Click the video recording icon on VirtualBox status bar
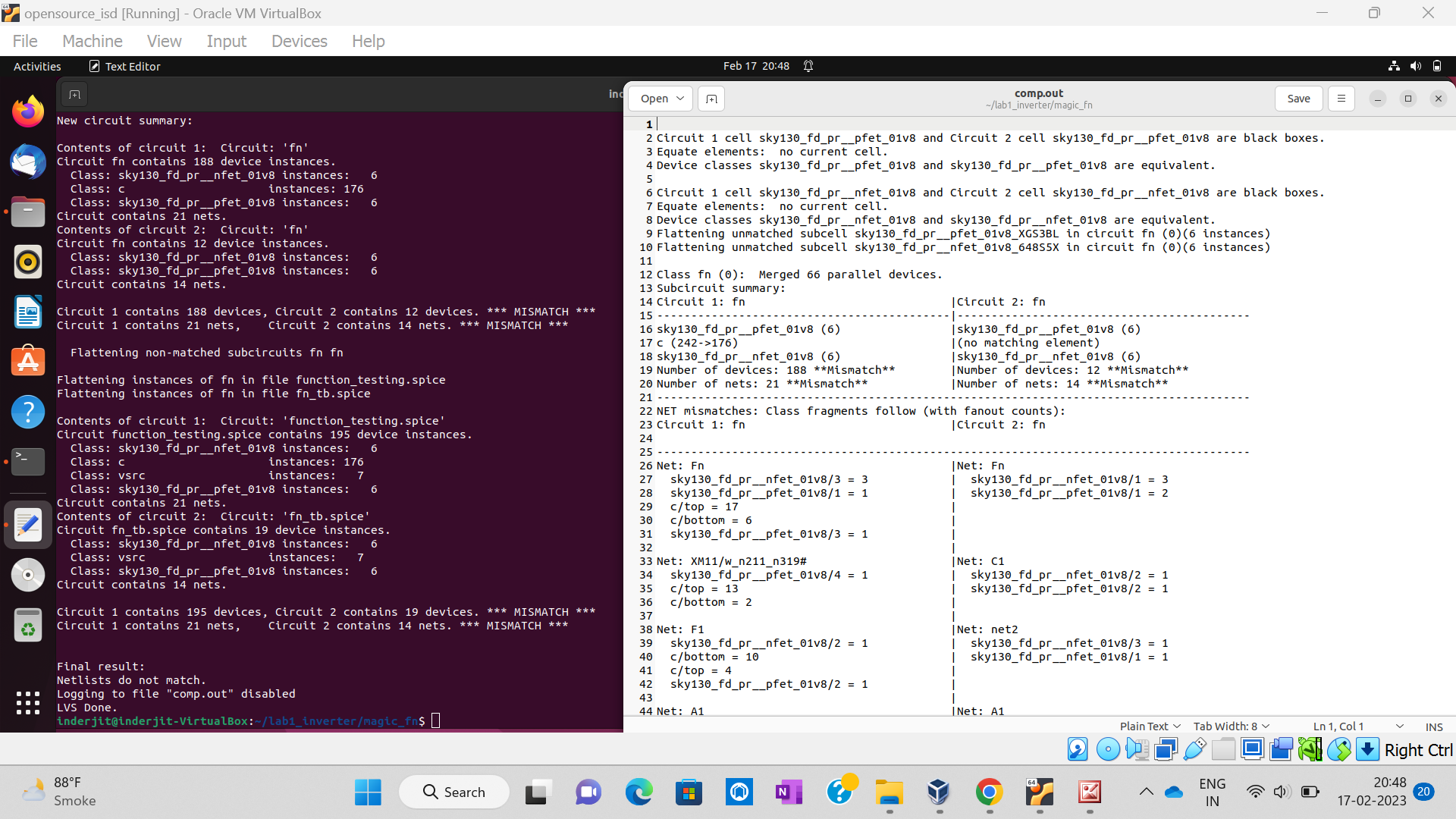The width and height of the screenshot is (1456, 819). [1282, 748]
